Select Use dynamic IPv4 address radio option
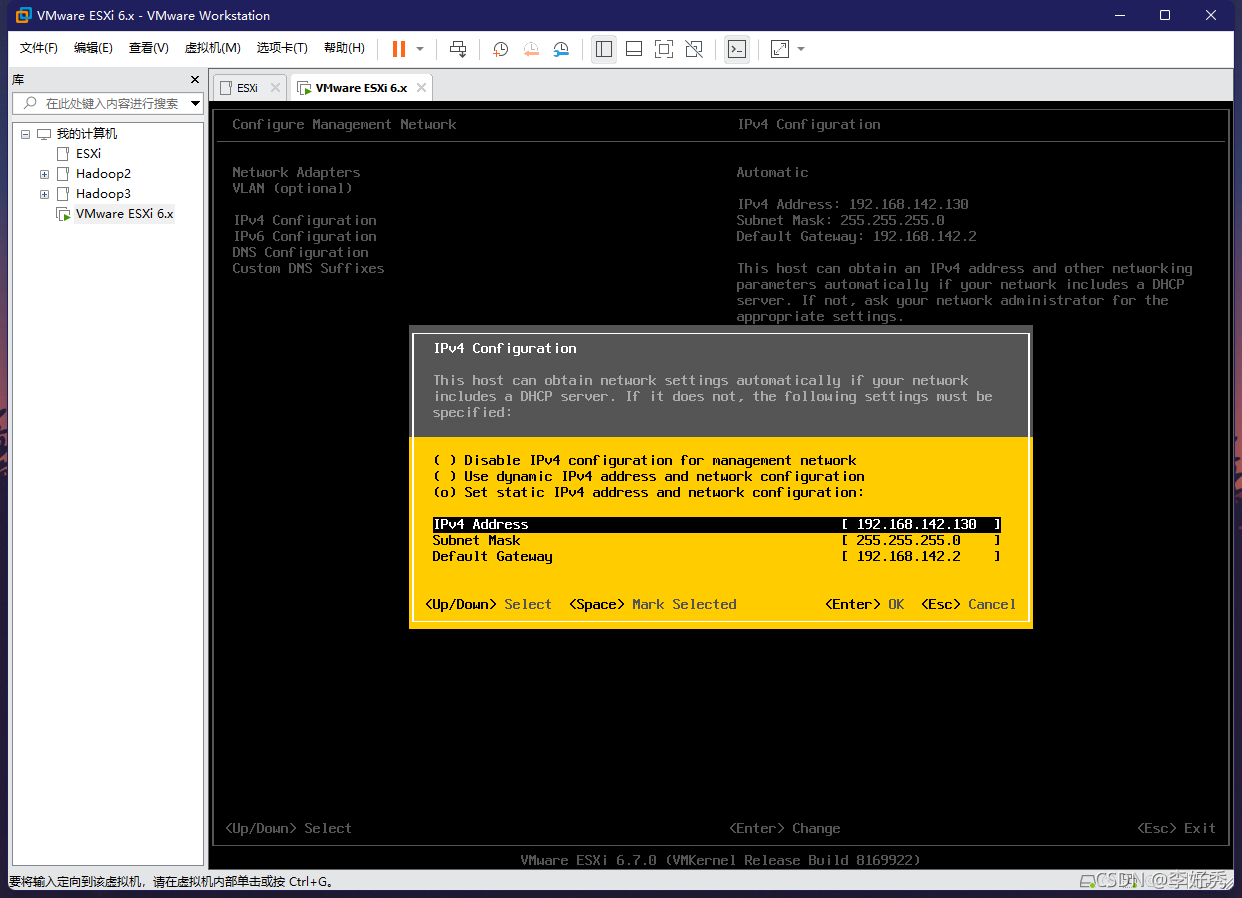This screenshot has height=898, width=1242. click(x=648, y=476)
